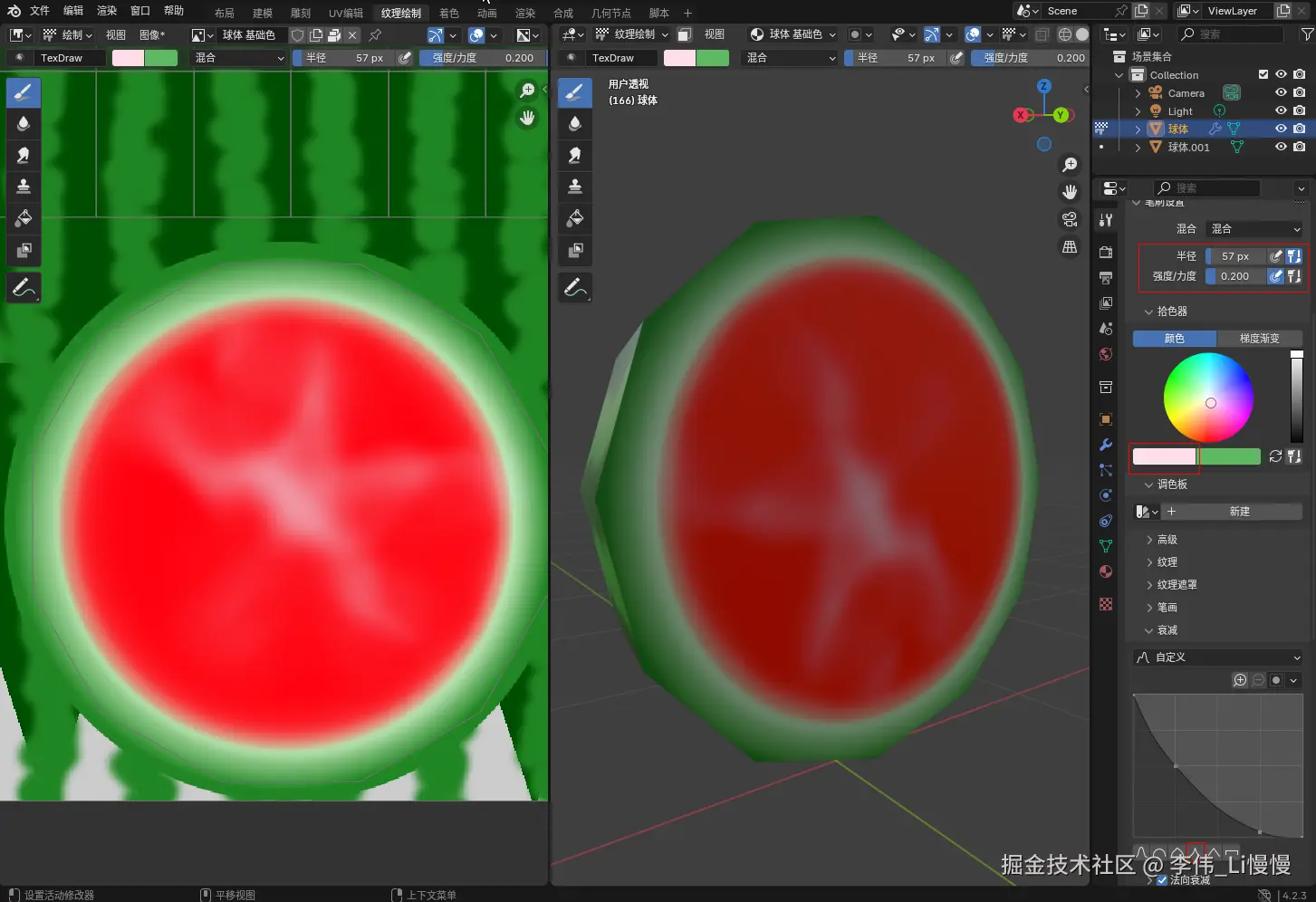Open the 文件 menu

pyautogui.click(x=40, y=11)
